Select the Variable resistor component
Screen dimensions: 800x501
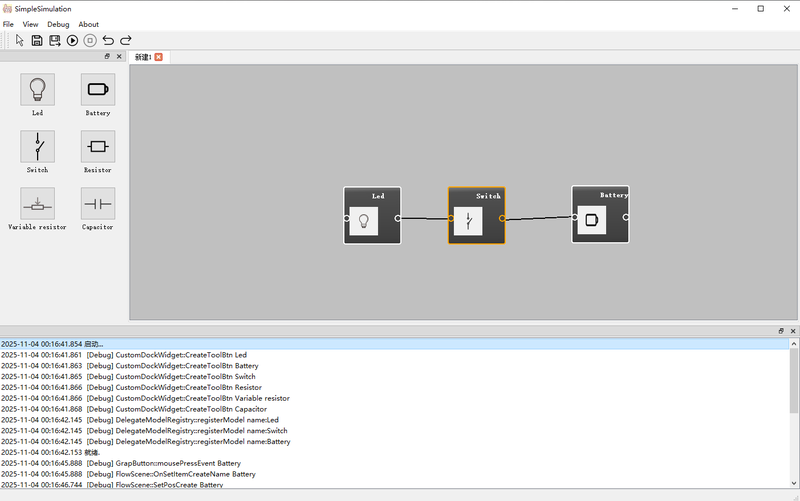38,204
